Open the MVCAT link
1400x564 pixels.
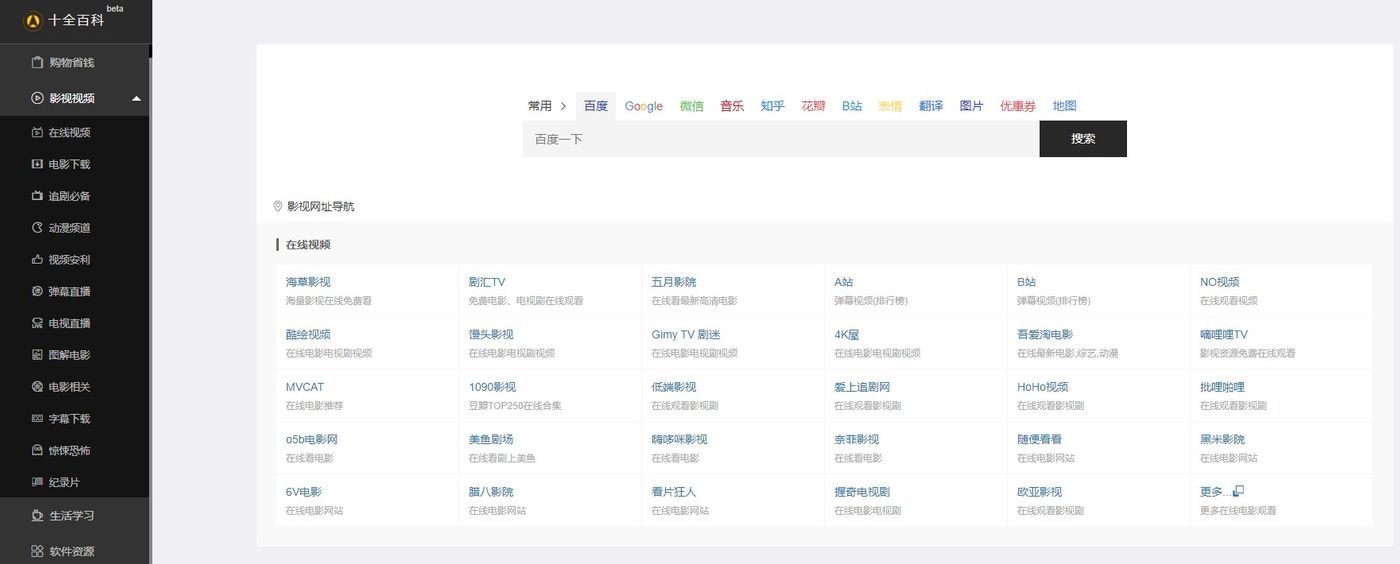click(305, 387)
